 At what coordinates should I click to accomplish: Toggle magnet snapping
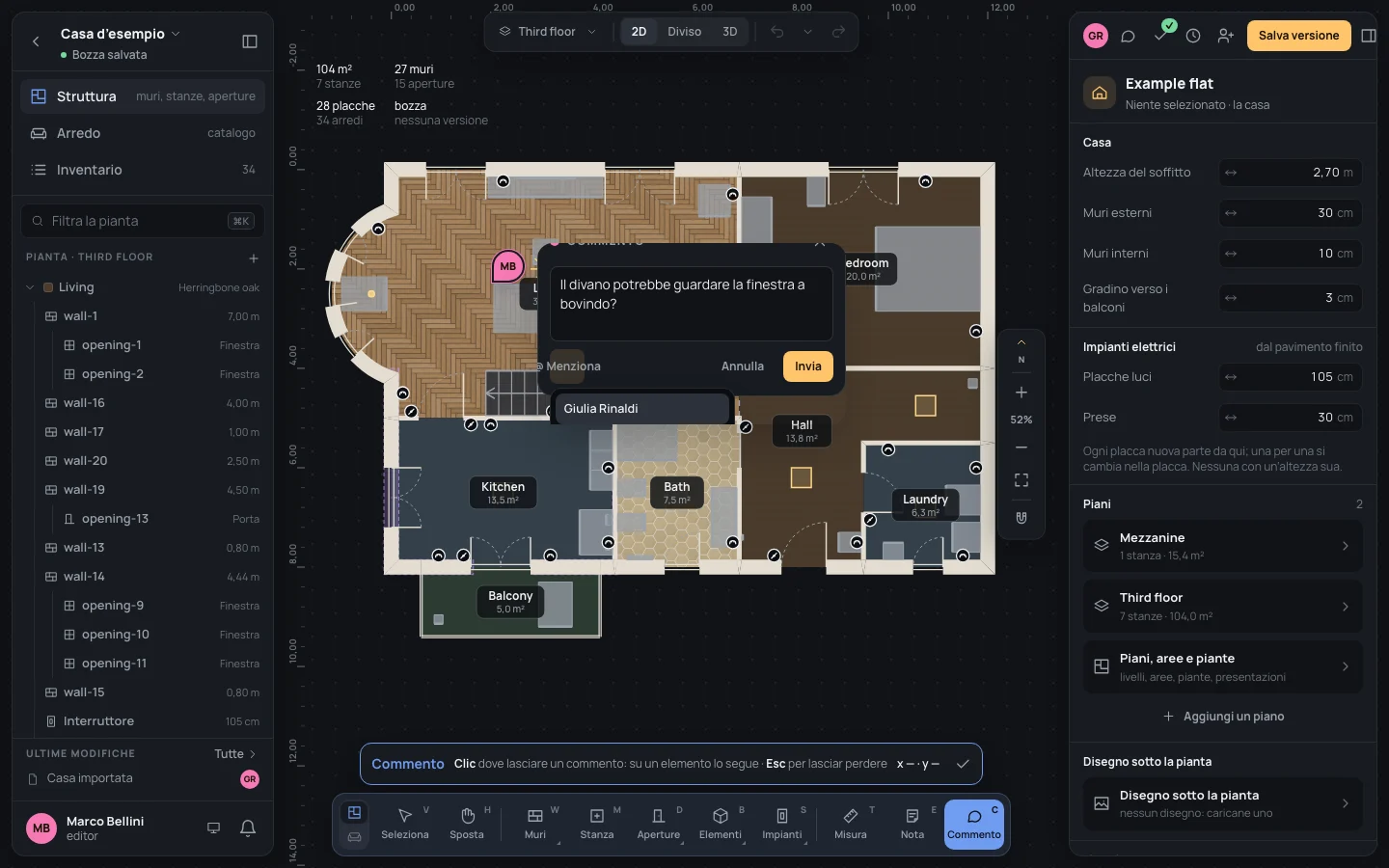[x=1021, y=518]
